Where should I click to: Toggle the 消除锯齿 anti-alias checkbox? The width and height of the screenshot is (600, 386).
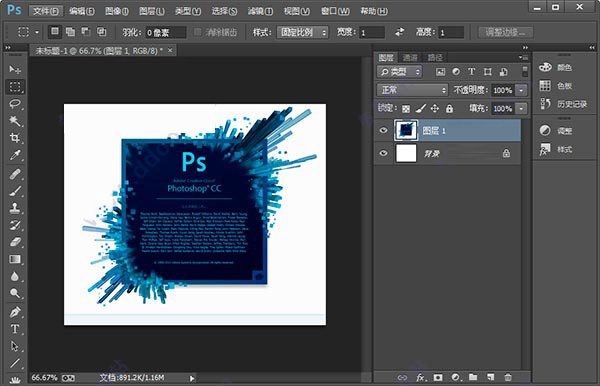[x=197, y=32]
